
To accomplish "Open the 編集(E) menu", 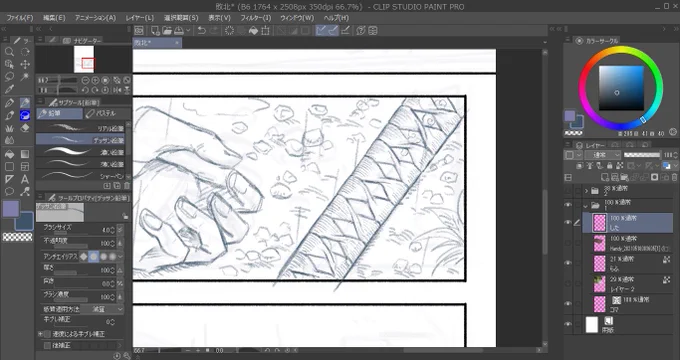I will coord(54,18).
